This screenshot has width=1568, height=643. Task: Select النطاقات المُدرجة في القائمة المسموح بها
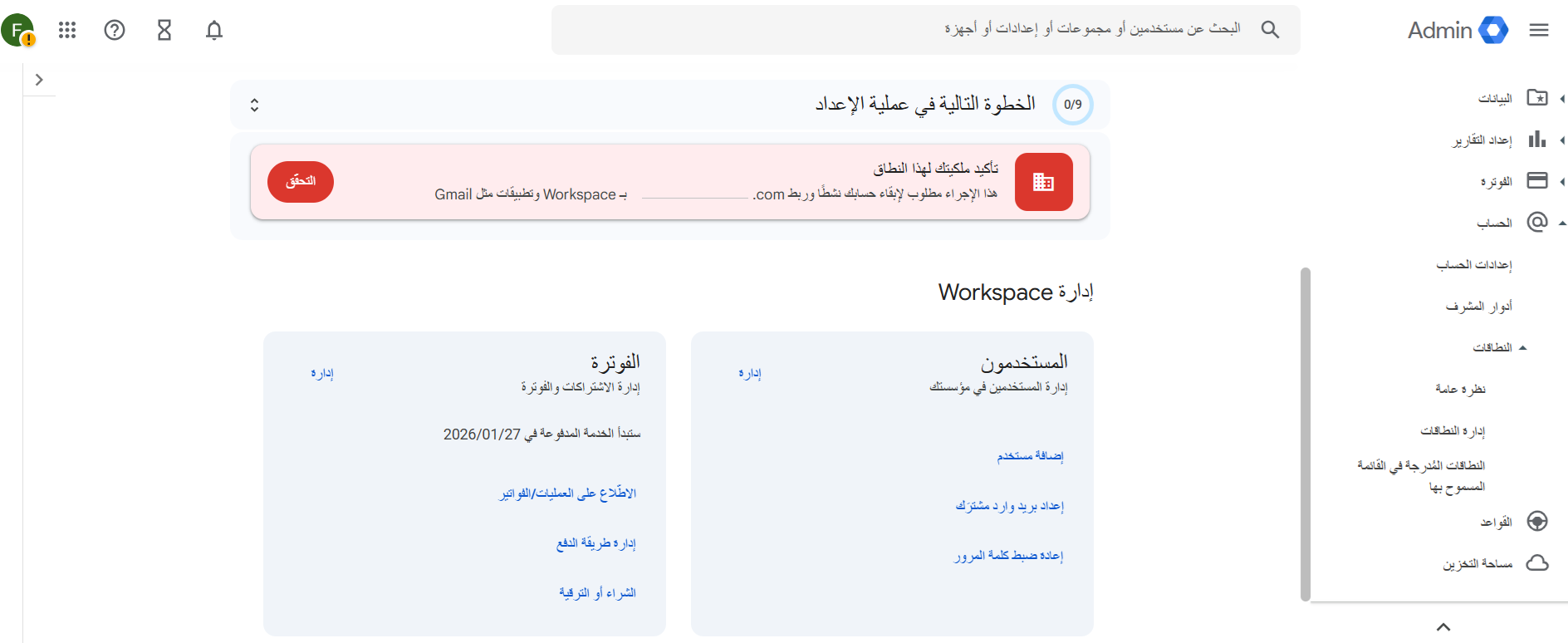pos(1421,475)
